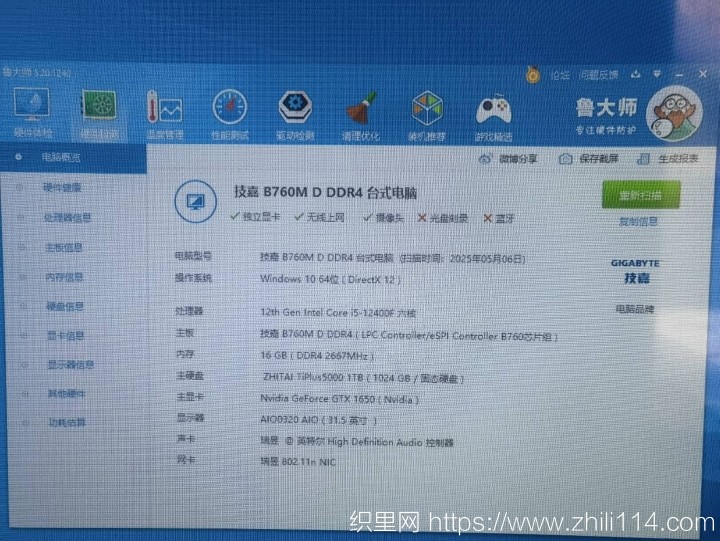Open 硬盘信息 sidebar item
Screen dimensions: 720x541
65,306
